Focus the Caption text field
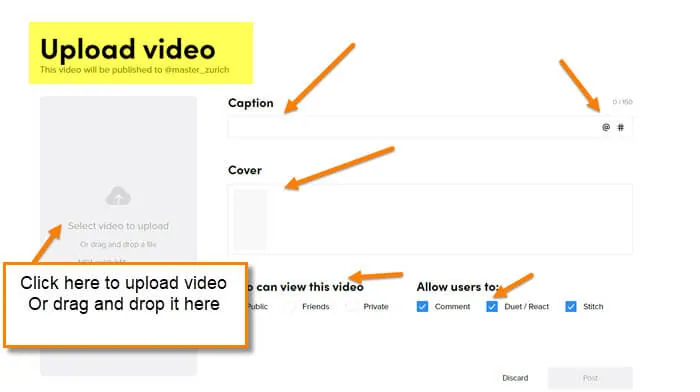The image size is (700, 392). 430,127
